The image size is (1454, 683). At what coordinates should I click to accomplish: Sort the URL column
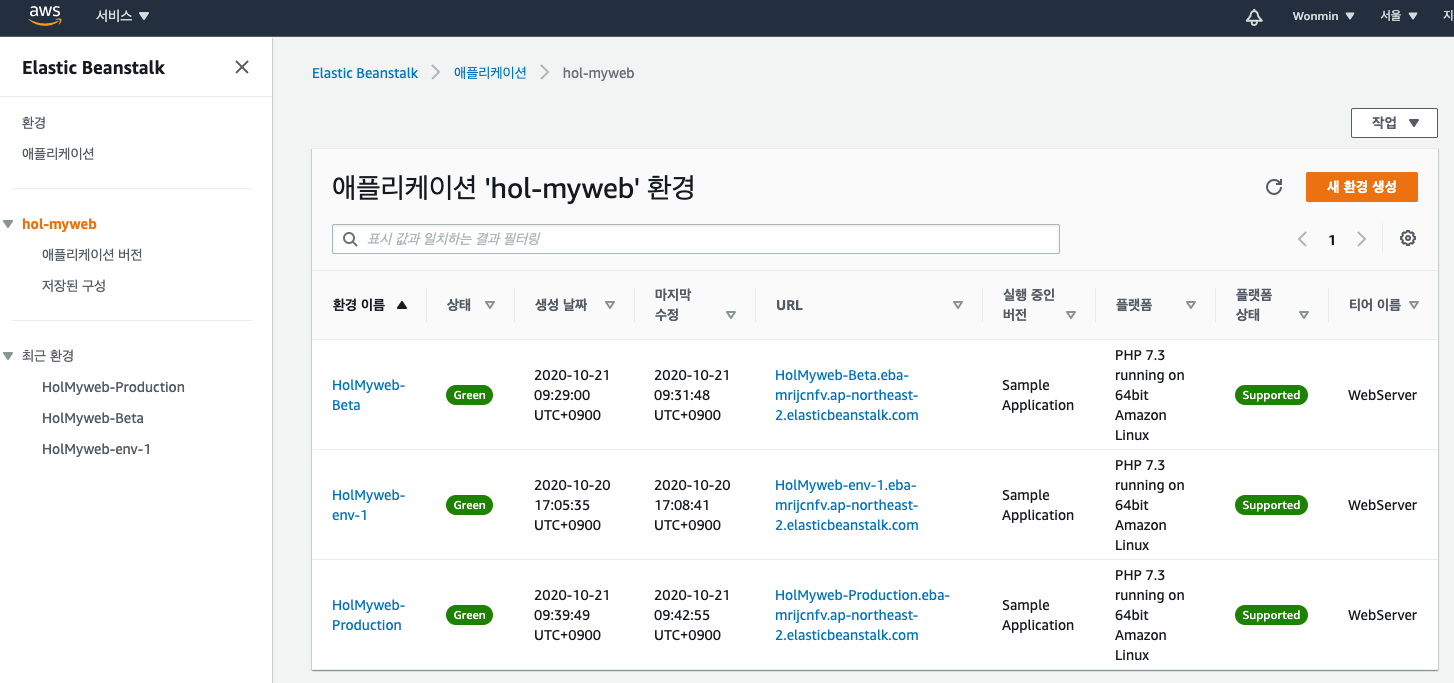(958, 305)
